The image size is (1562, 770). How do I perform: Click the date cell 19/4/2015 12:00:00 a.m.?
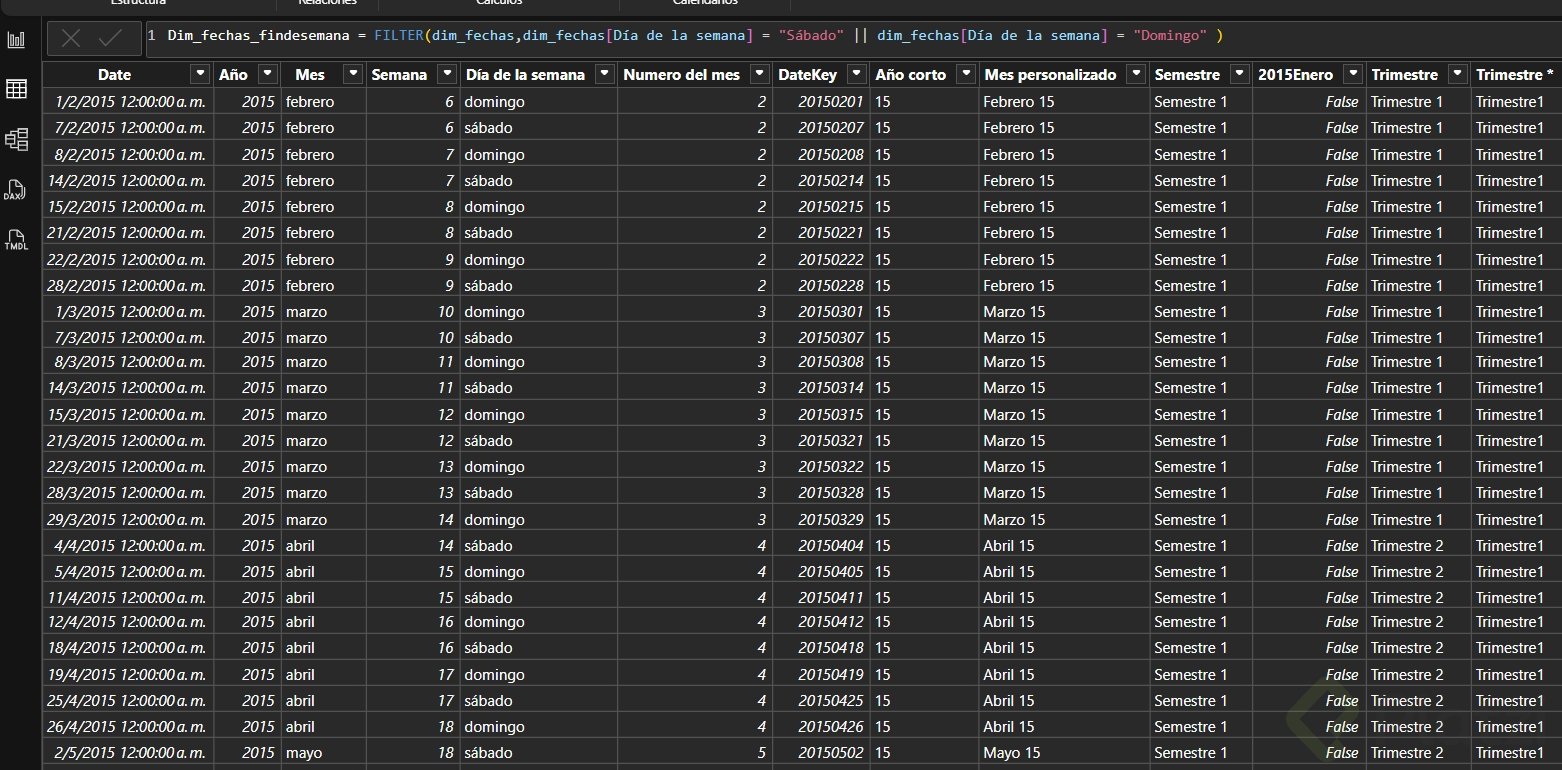point(127,674)
